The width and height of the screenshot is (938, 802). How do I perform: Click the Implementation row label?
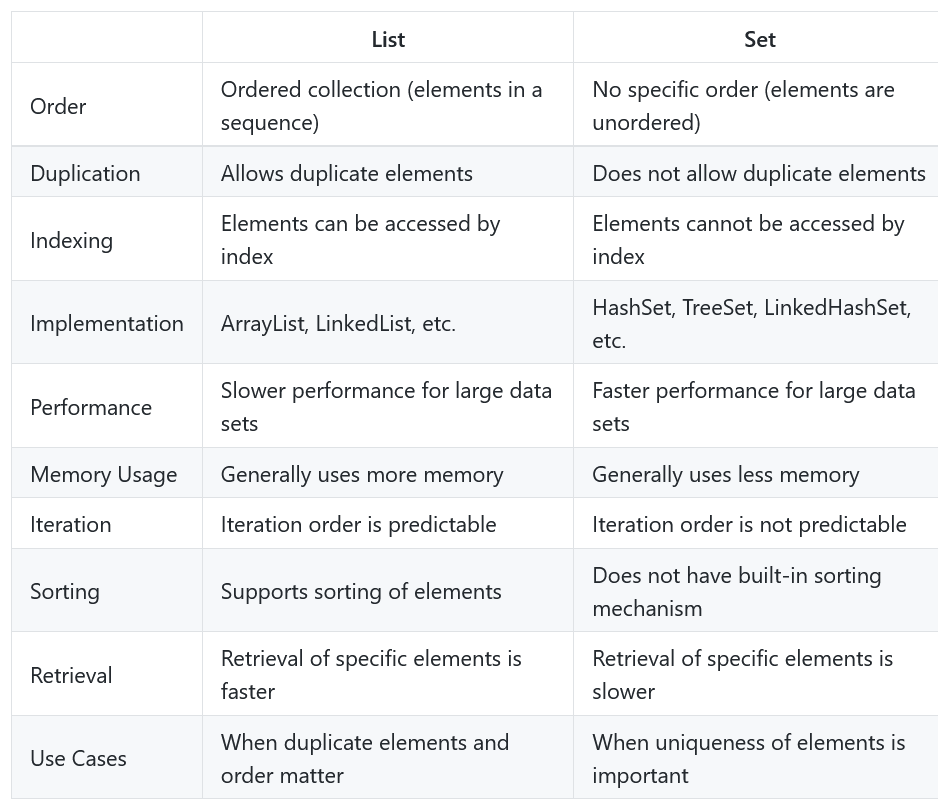106,324
